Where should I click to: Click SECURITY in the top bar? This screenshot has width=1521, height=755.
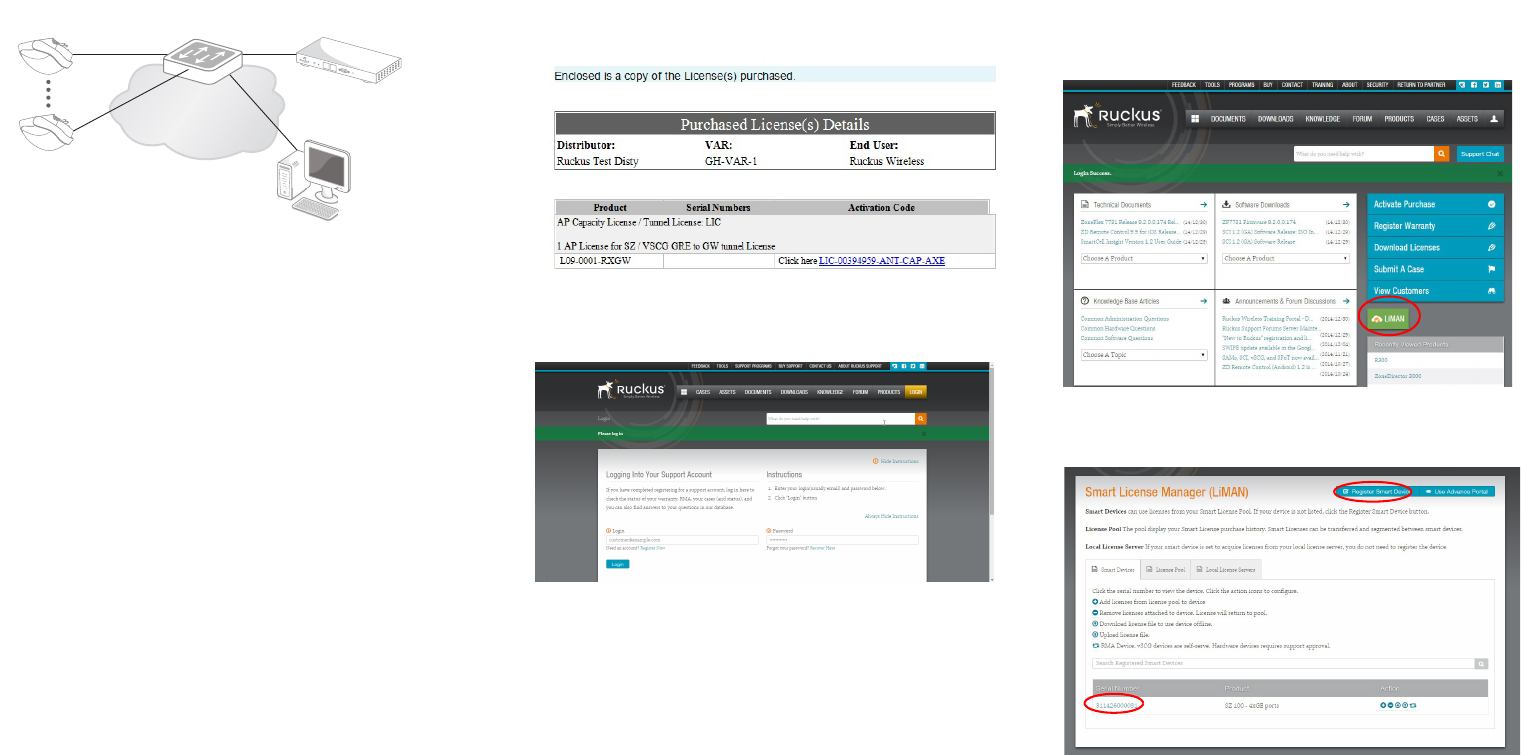pyautogui.click(x=1377, y=86)
